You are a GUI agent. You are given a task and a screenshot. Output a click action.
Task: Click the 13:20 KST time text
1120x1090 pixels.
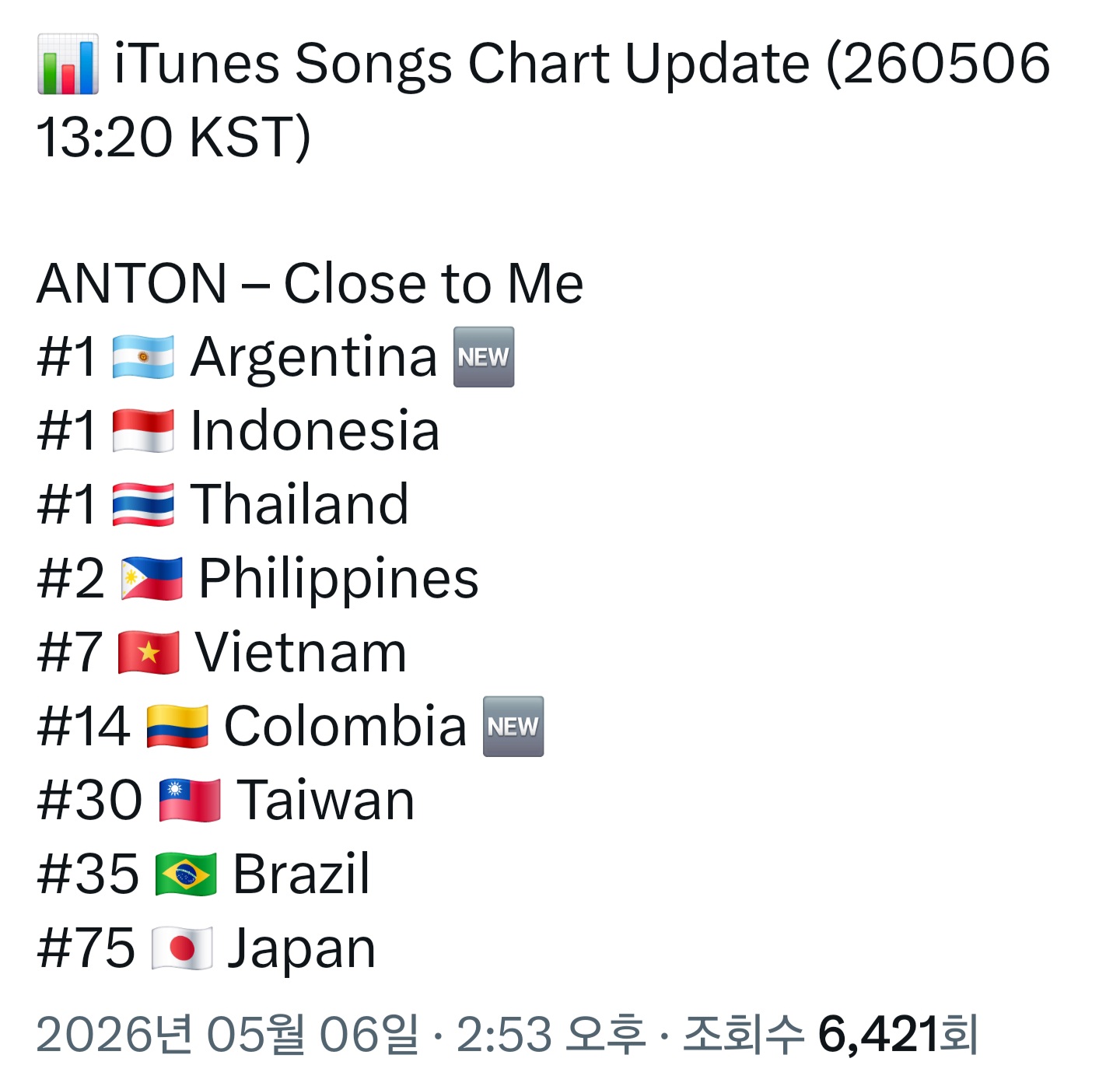pyautogui.click(x=173, y=138)
